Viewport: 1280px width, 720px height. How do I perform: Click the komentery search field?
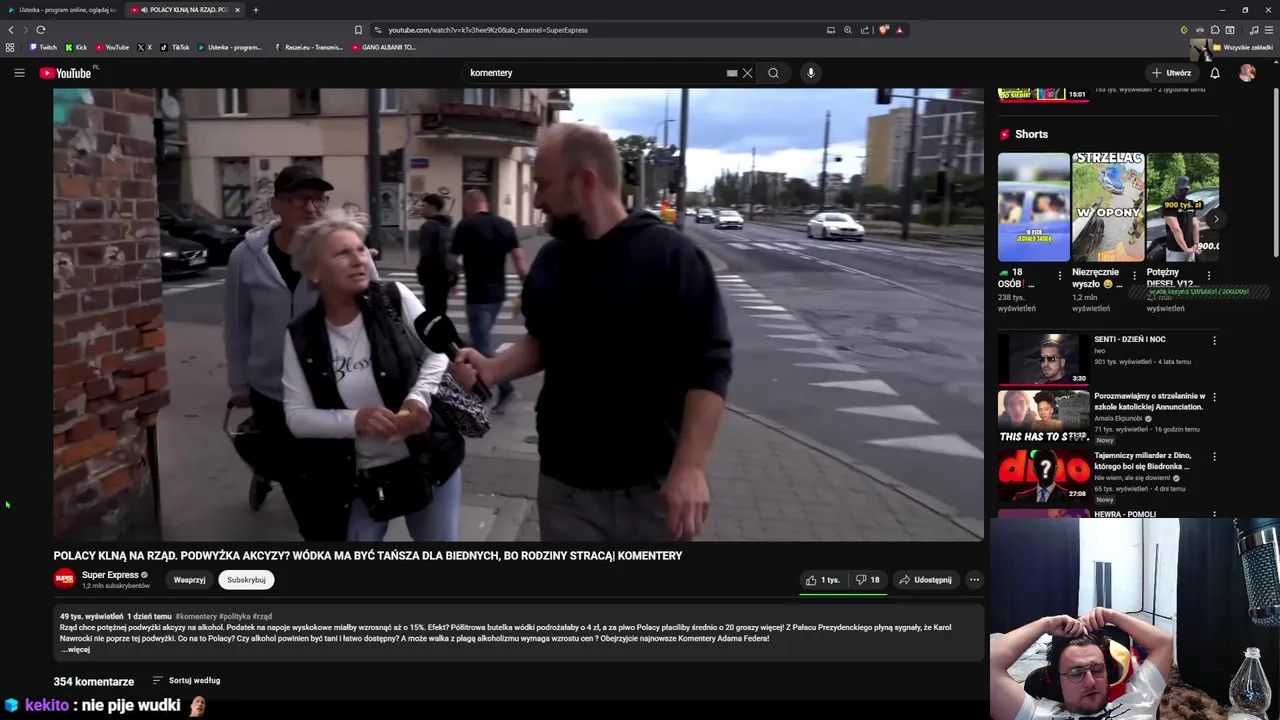595,73
